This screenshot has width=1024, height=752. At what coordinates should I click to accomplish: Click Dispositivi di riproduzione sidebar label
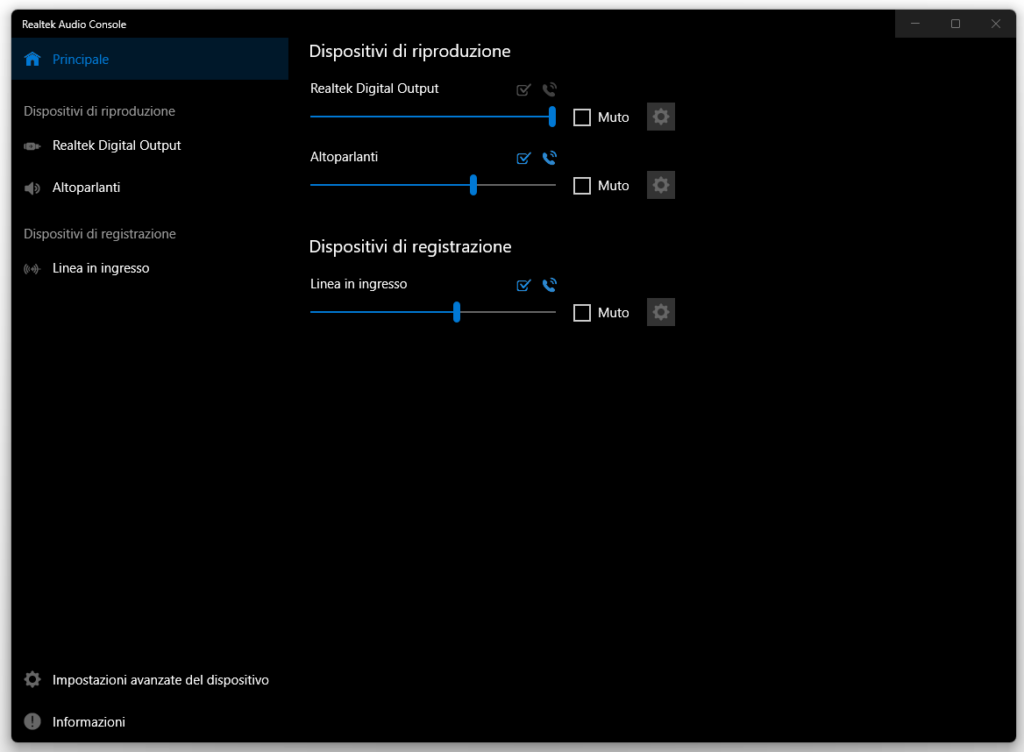(99, 111)
